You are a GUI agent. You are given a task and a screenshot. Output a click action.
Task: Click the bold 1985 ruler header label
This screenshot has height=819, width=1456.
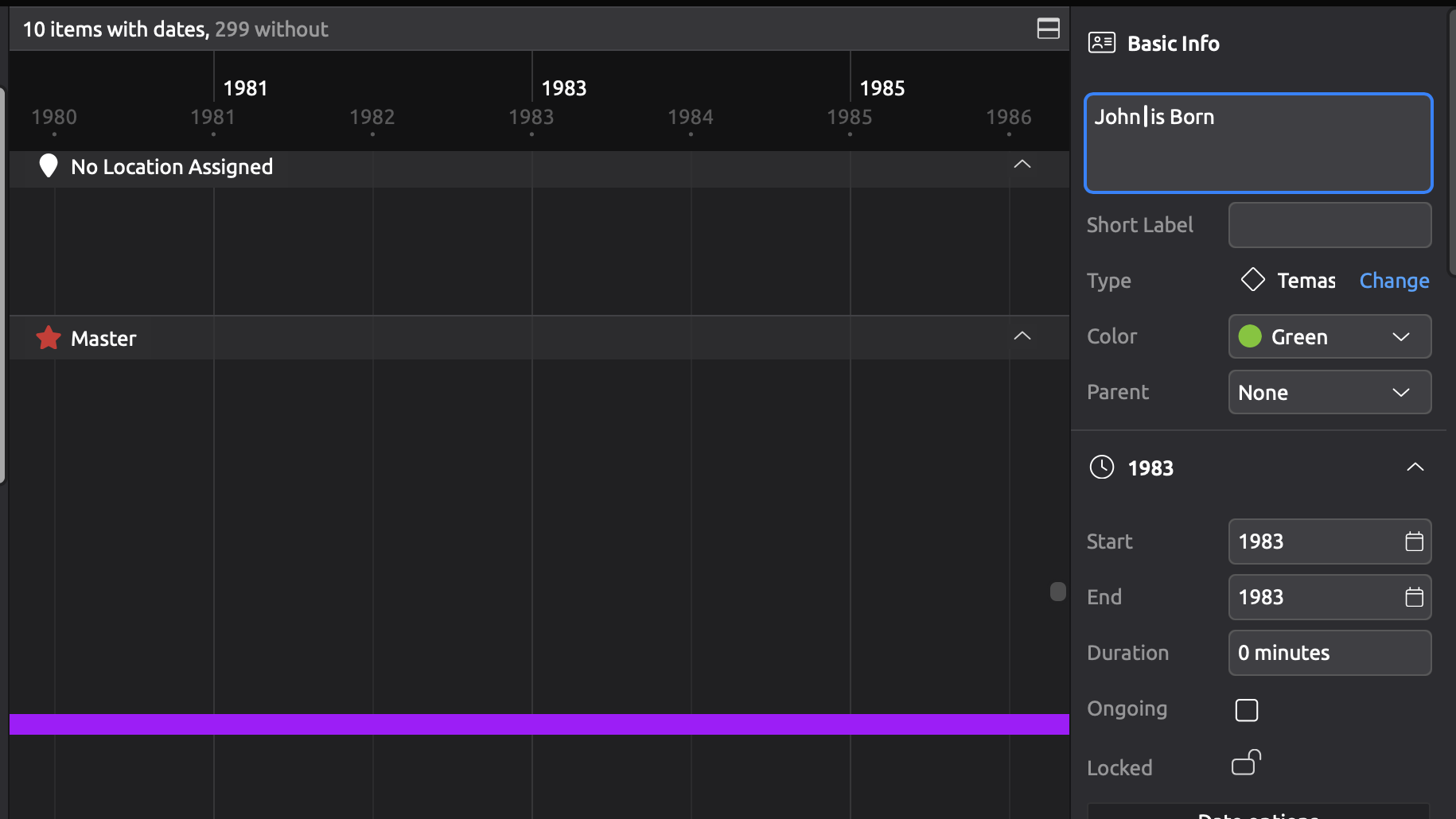(x=882, y=88)
